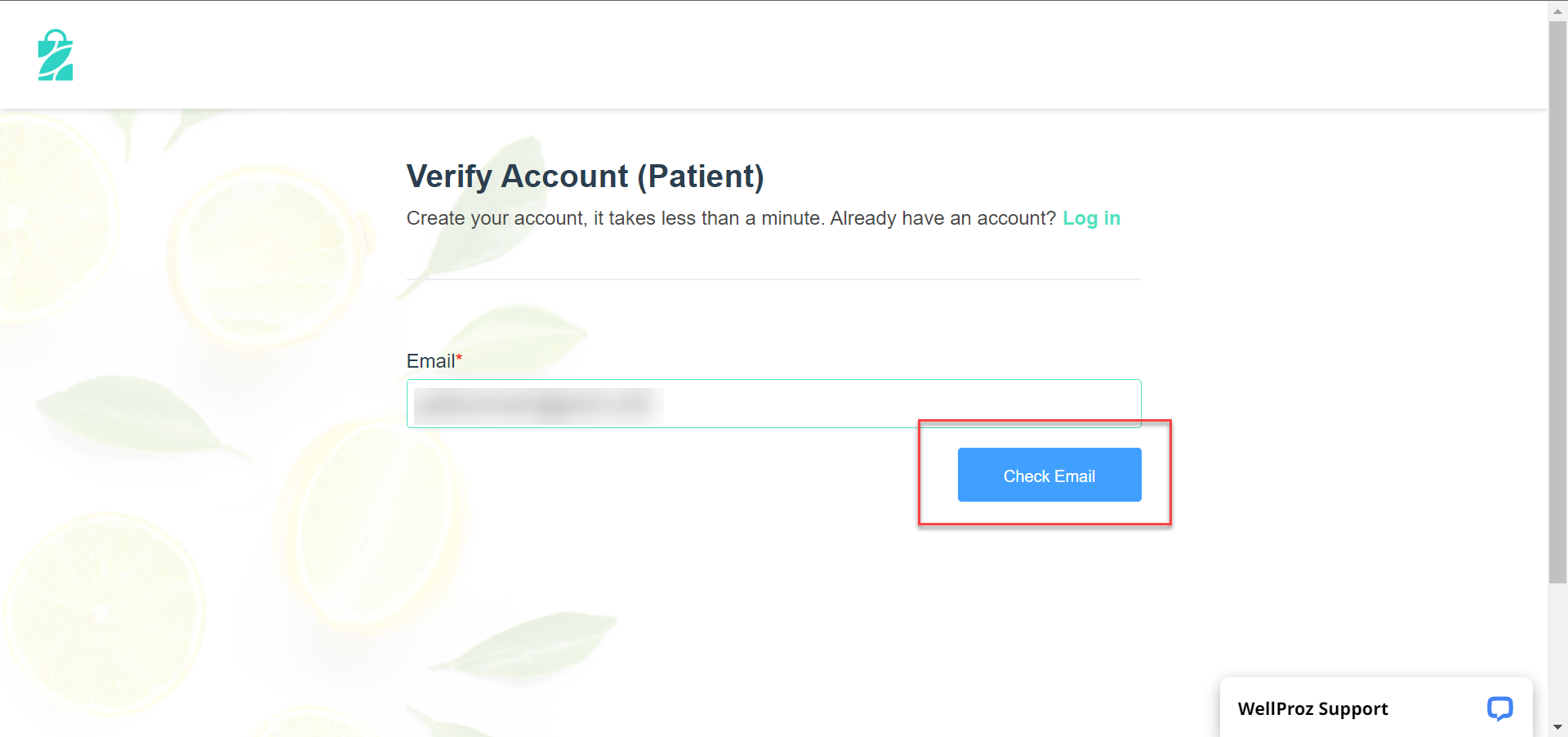Click the horizontal divider under the subtitle
Screen dimensions: 1568x737
773,279
